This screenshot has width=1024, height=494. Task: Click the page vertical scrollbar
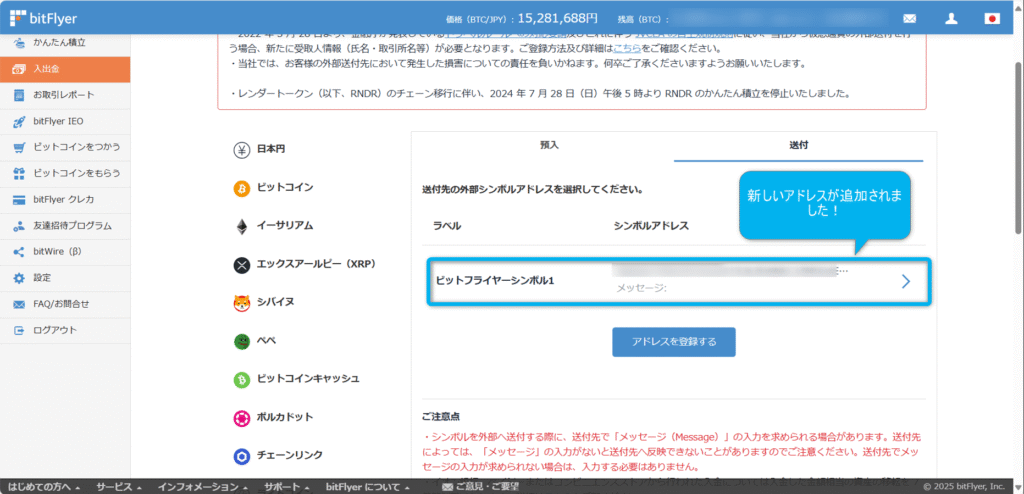coord(1019,147)
